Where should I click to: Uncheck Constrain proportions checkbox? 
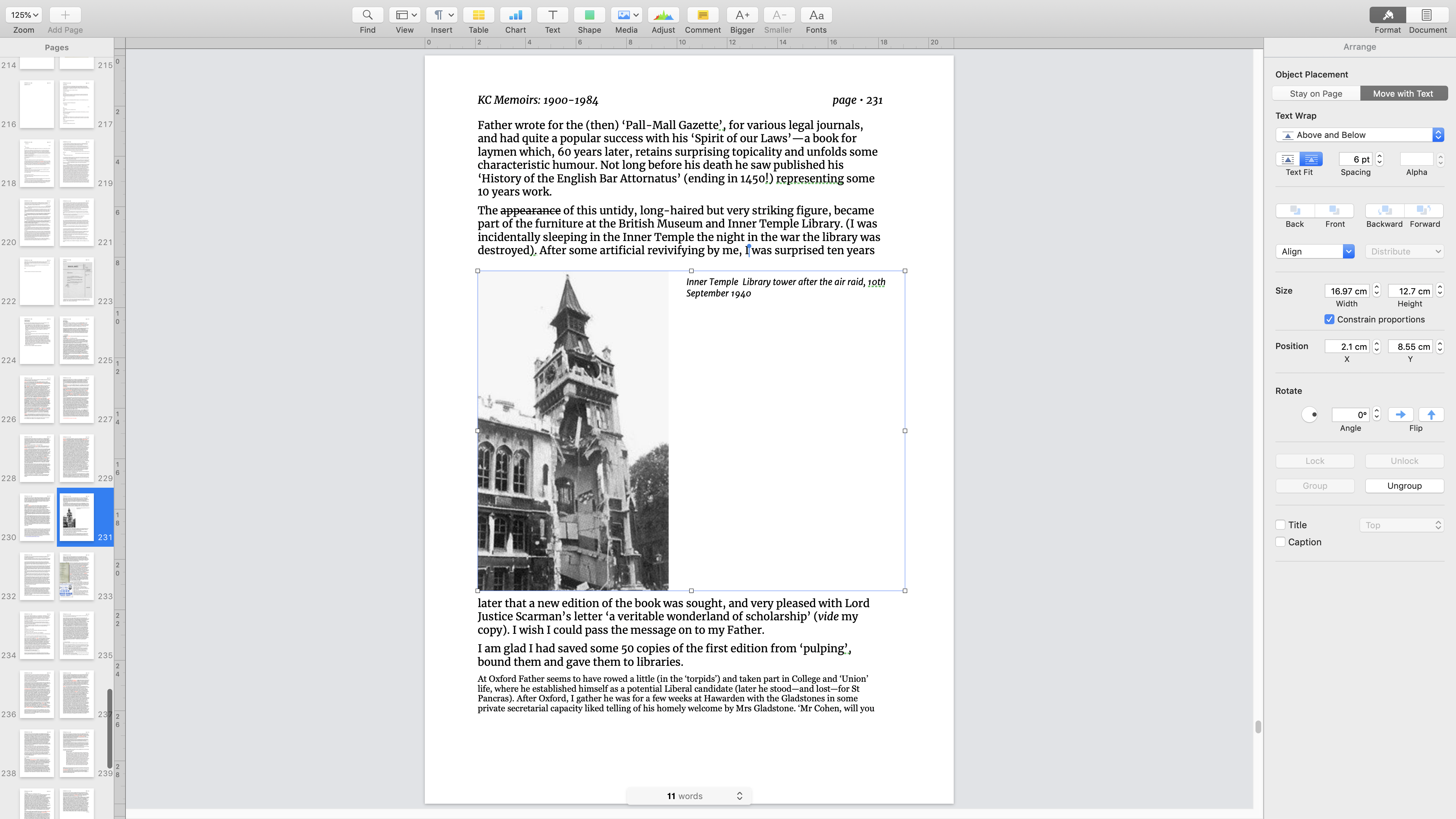[x=1329, y=319]
